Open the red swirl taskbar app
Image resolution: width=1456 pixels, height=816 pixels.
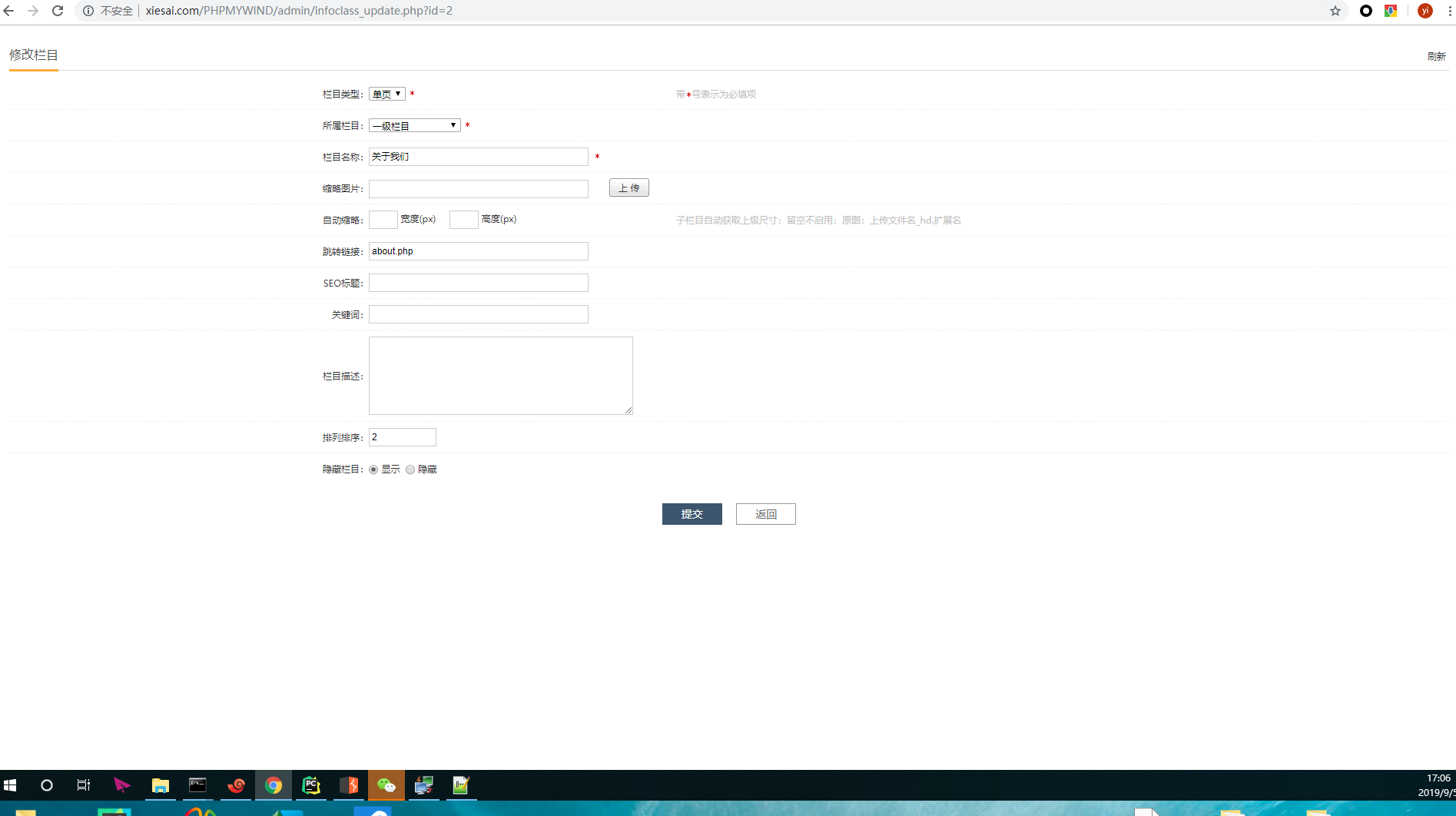(236, 785)
